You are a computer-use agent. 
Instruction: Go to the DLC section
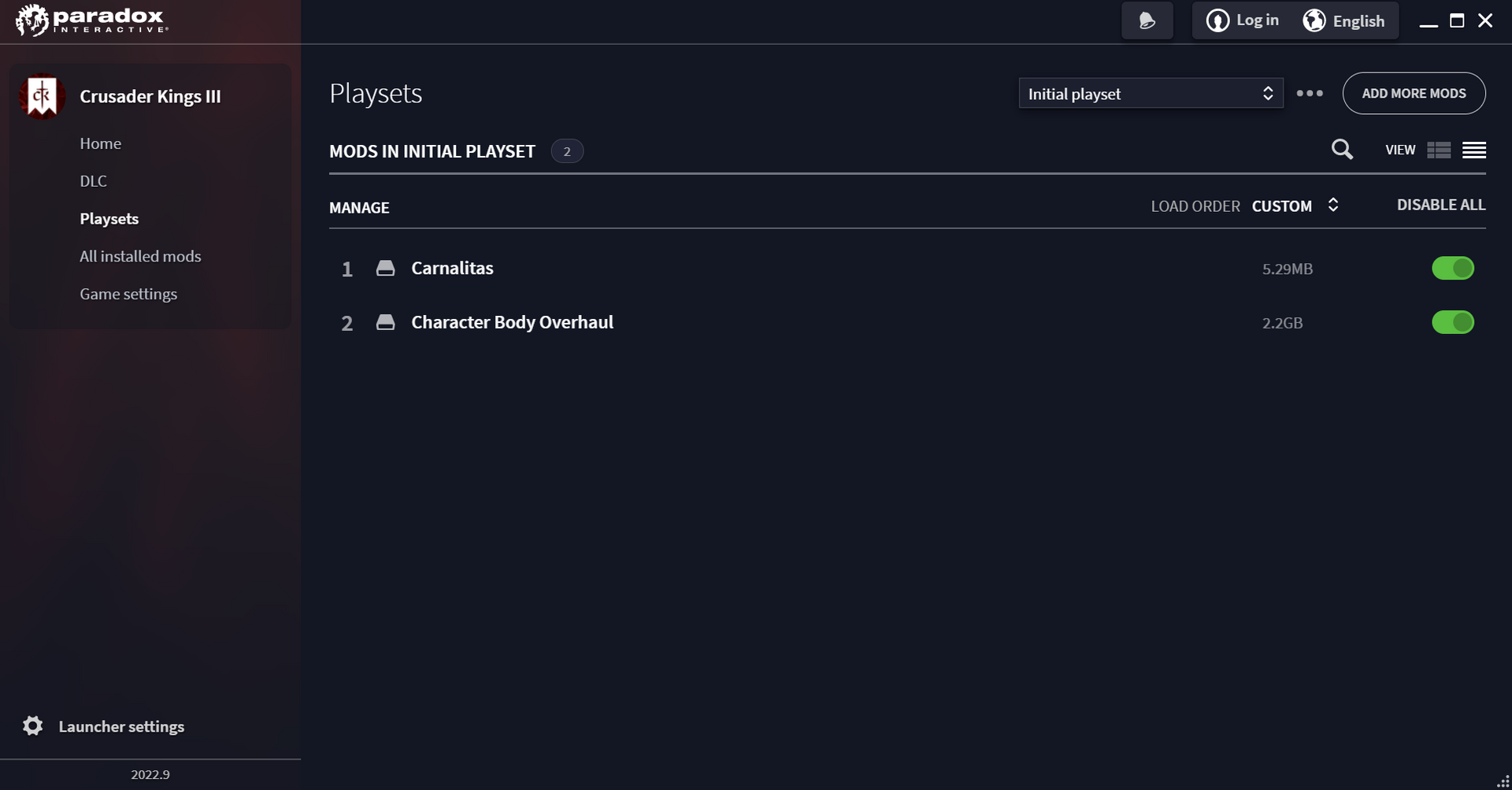coord(93,181)
